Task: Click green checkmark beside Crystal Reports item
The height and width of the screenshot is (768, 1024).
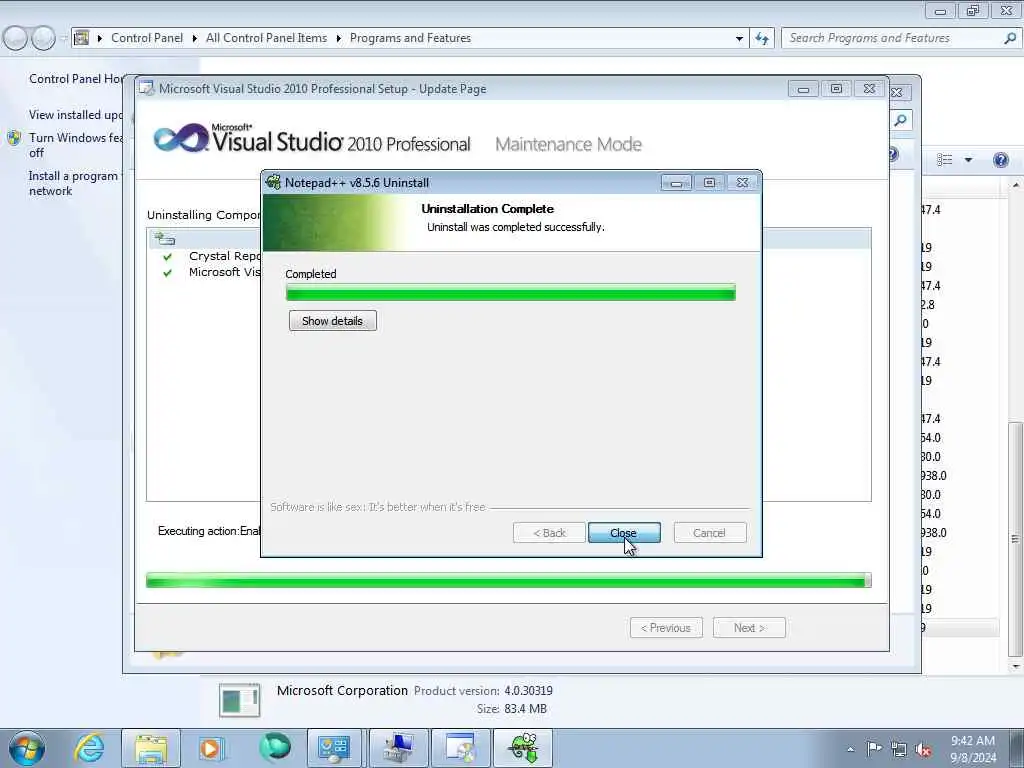Action: point(168,257)
